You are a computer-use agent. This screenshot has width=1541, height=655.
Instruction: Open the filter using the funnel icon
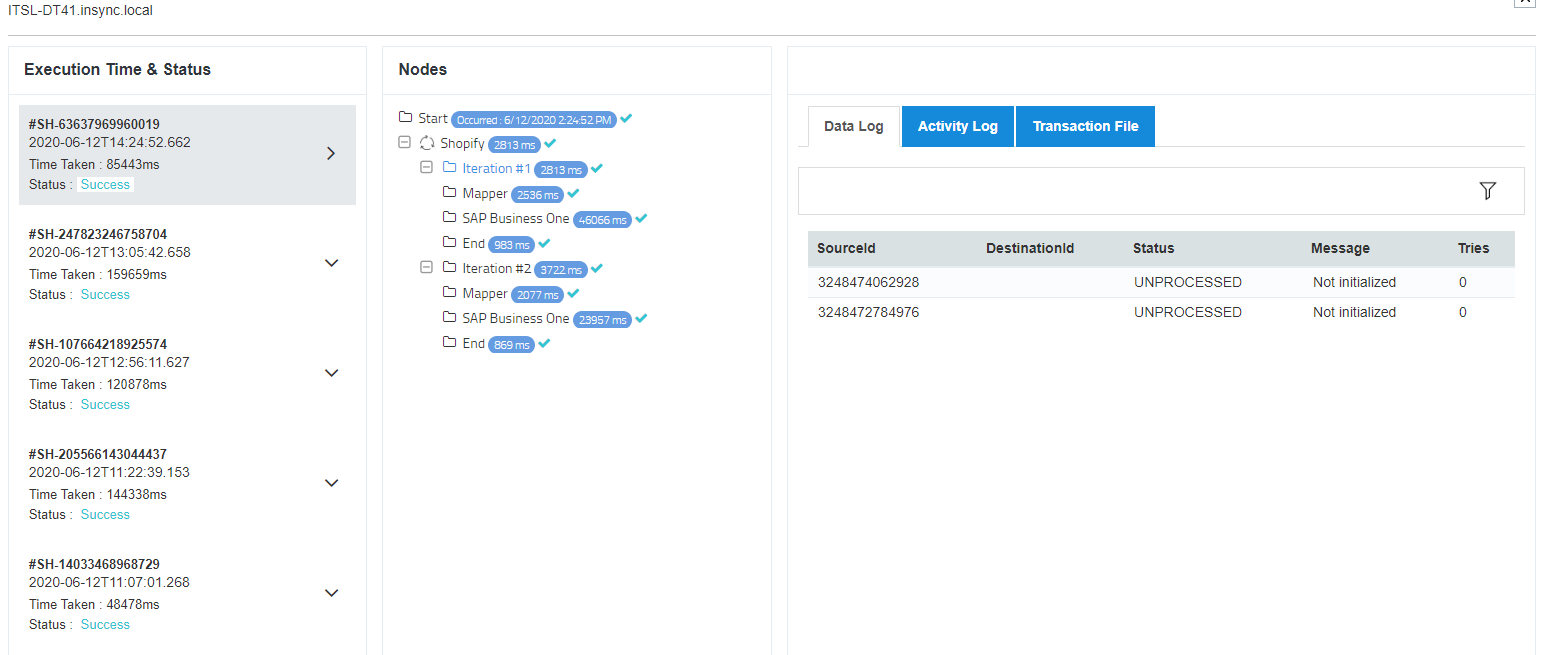point(1488,190)
